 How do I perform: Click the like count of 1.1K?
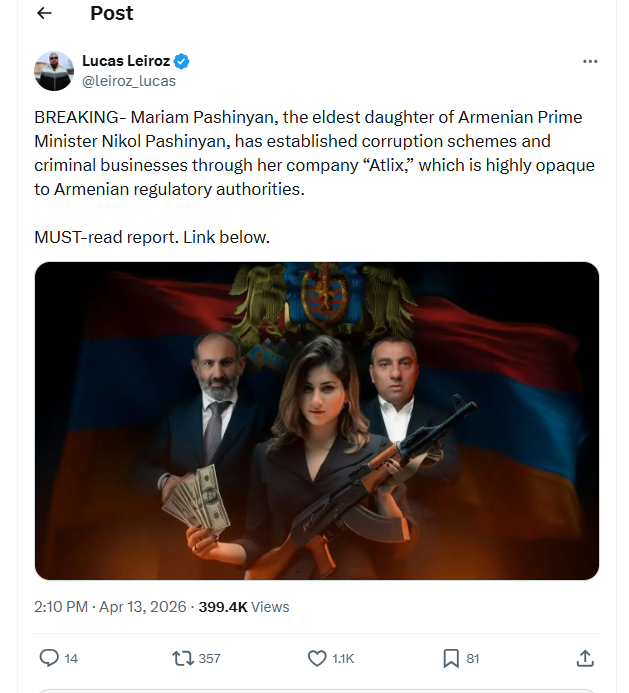(x=343, y=659)
